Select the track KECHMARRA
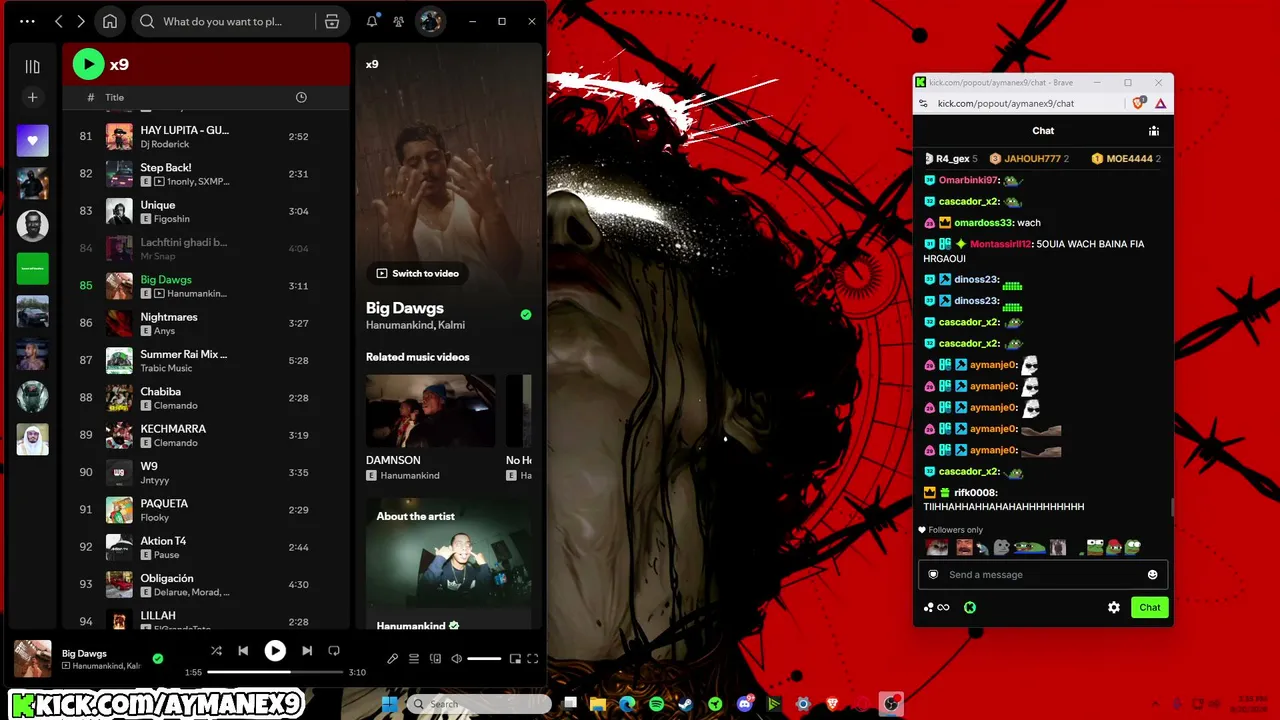Image resolution: width=1280 pixels, height=720 pixels. click(206, 435)
